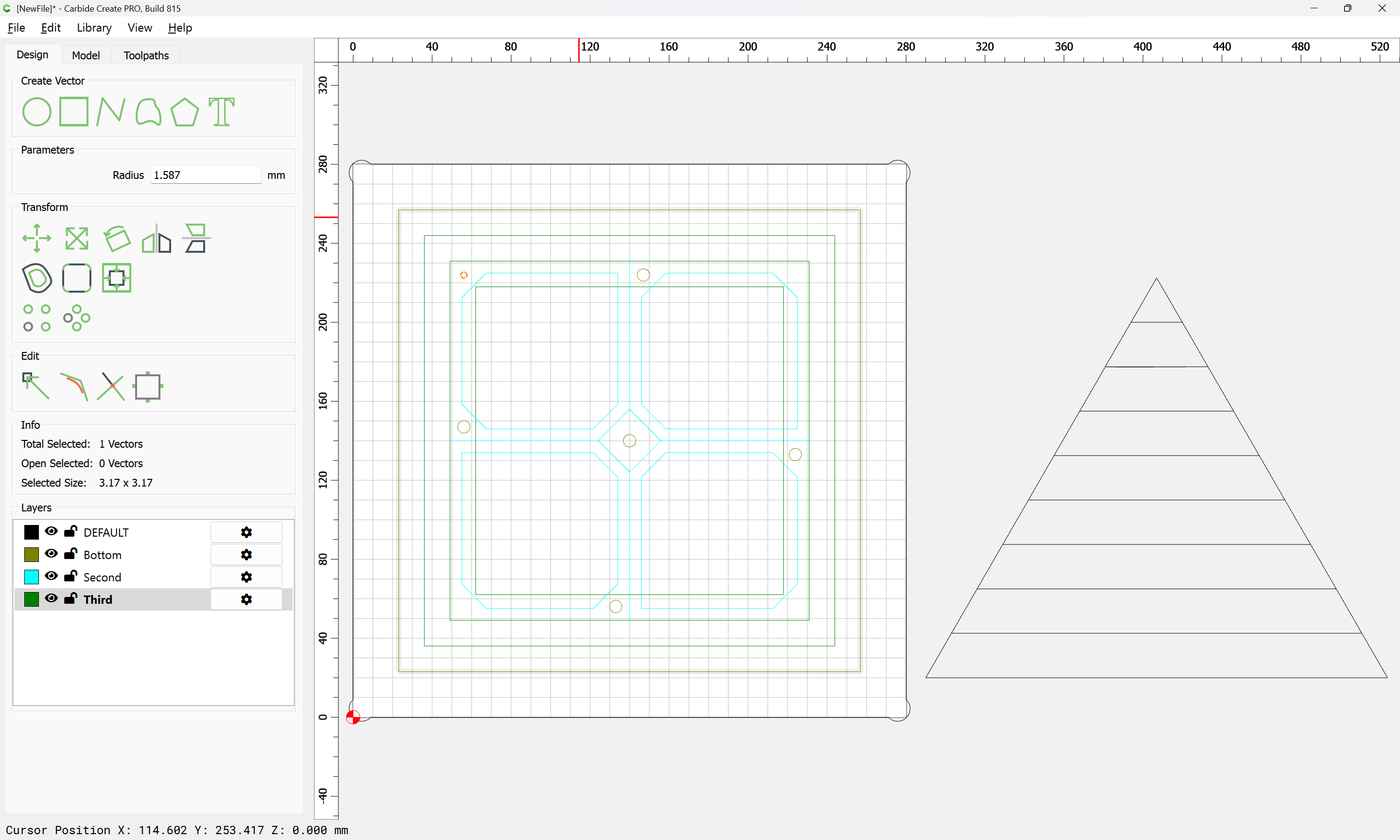Select the Create Polygon tool

tap(185, 111)
